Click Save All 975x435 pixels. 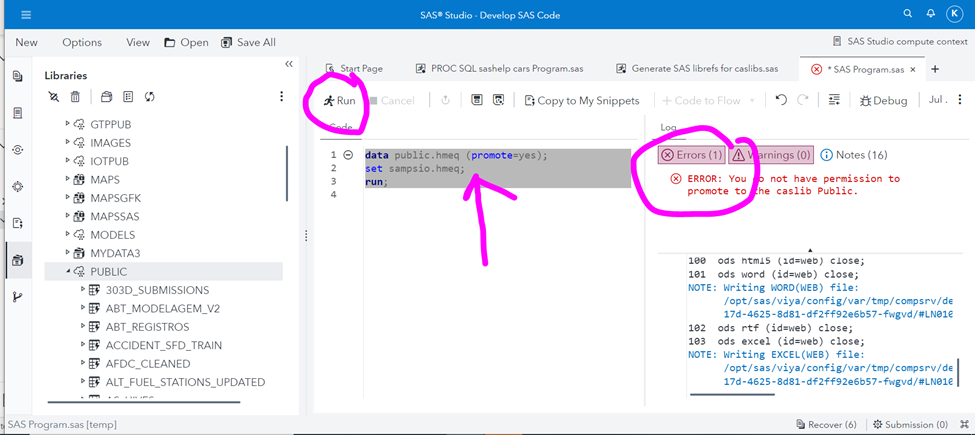point(248,42)
